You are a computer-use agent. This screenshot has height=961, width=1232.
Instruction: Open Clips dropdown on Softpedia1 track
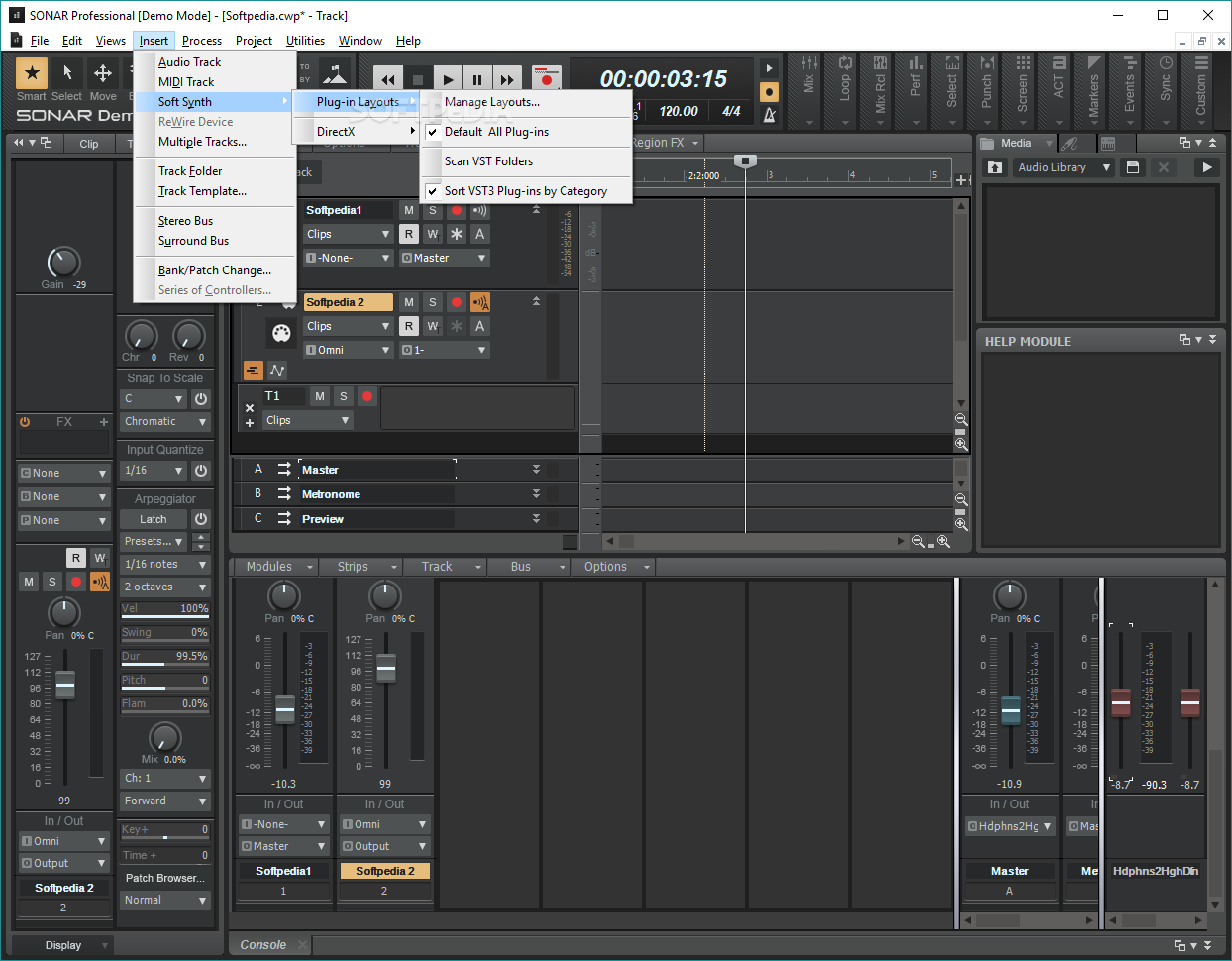(349, 234)
